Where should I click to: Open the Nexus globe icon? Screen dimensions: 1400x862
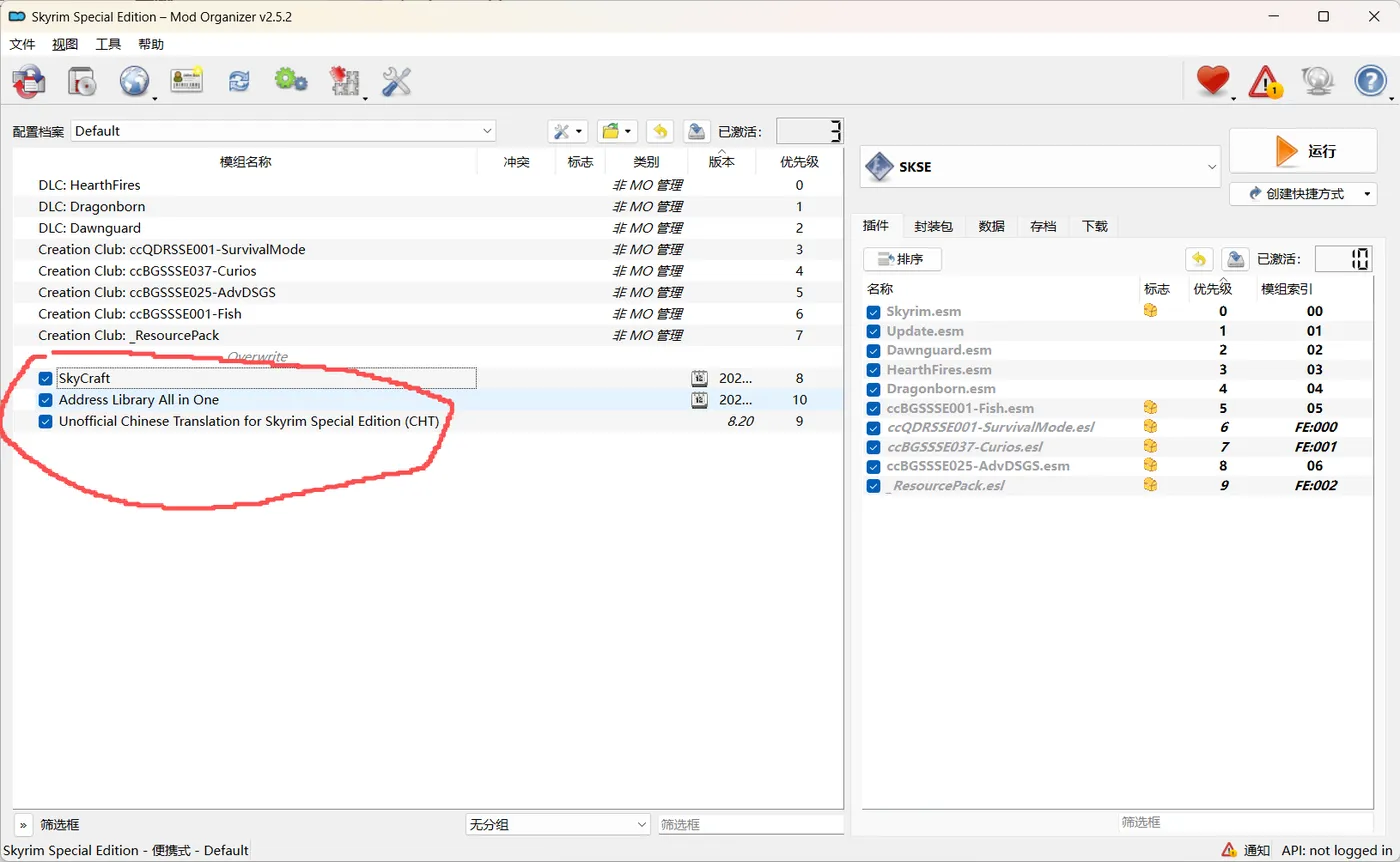(x=134, y=82)
